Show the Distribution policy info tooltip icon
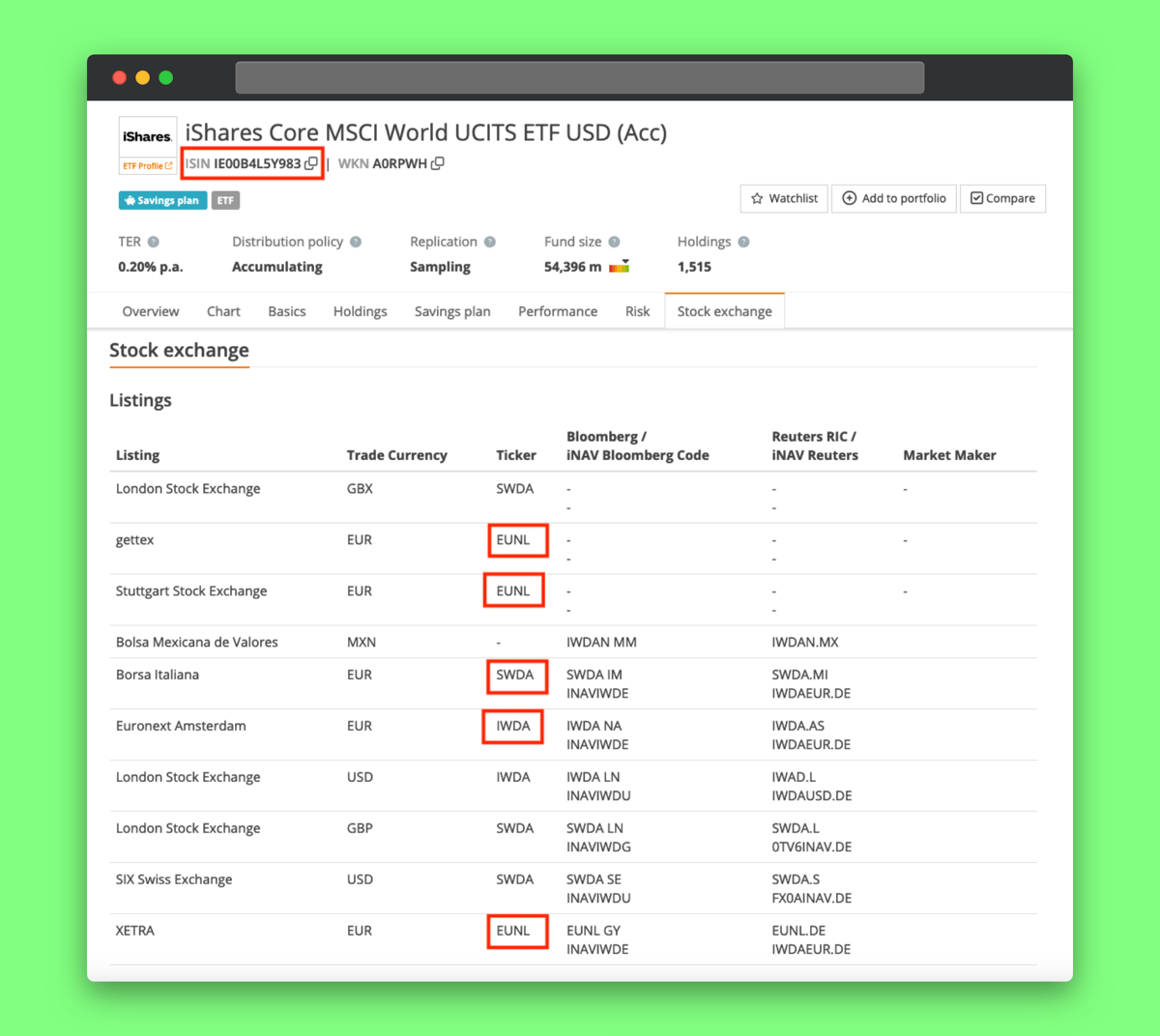Viewport: 1160px width, 1036px height. click(x=356, y=242)
